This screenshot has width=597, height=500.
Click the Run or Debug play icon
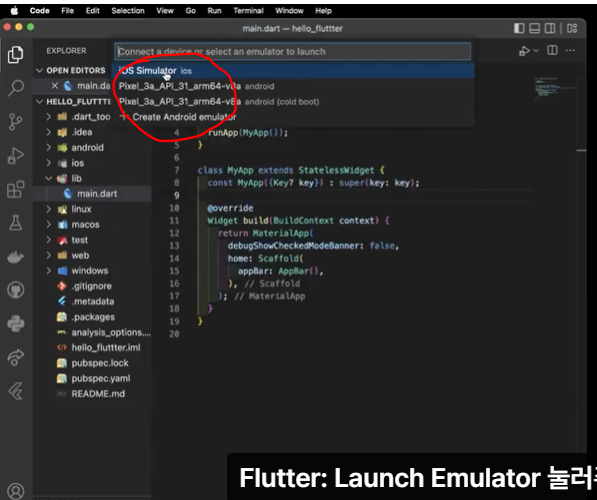[x=524, y=51]
